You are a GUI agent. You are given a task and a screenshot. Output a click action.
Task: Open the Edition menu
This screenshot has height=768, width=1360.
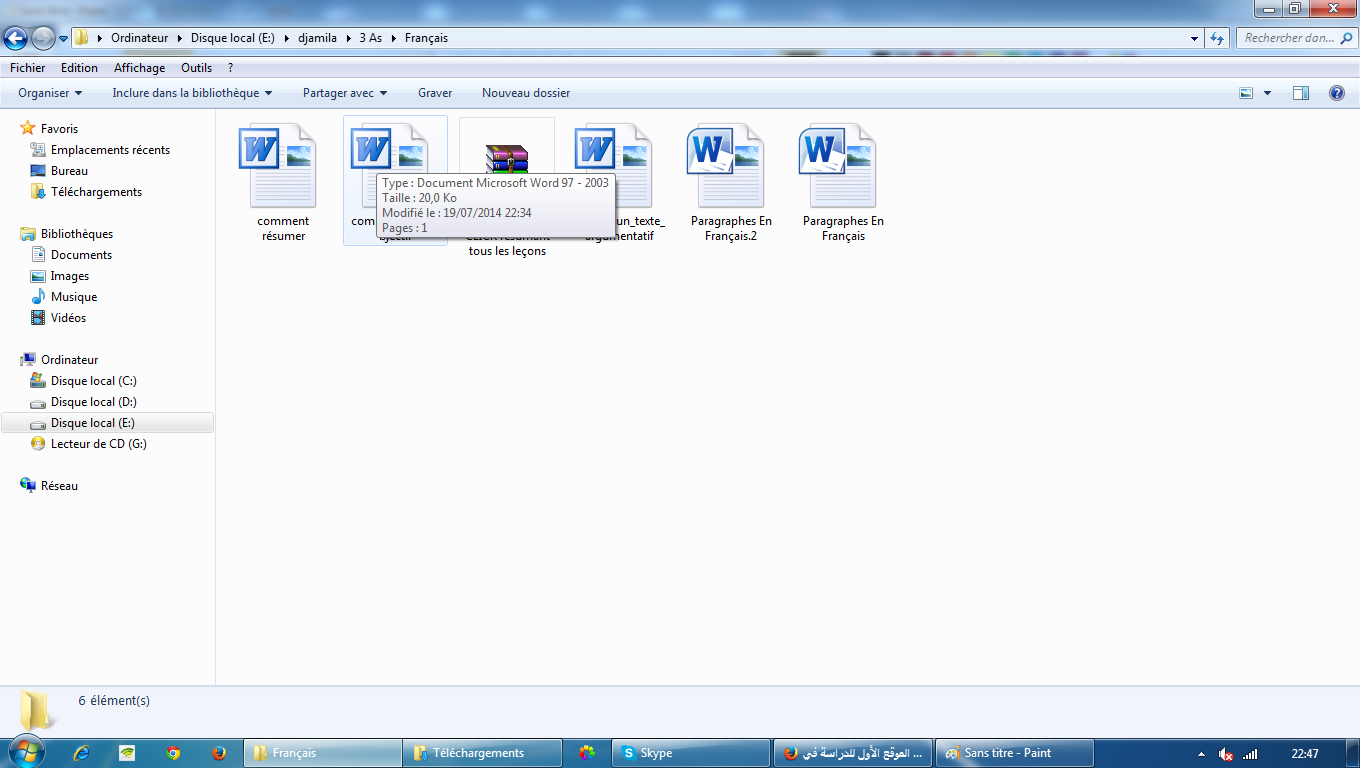[x=79, y=68]
